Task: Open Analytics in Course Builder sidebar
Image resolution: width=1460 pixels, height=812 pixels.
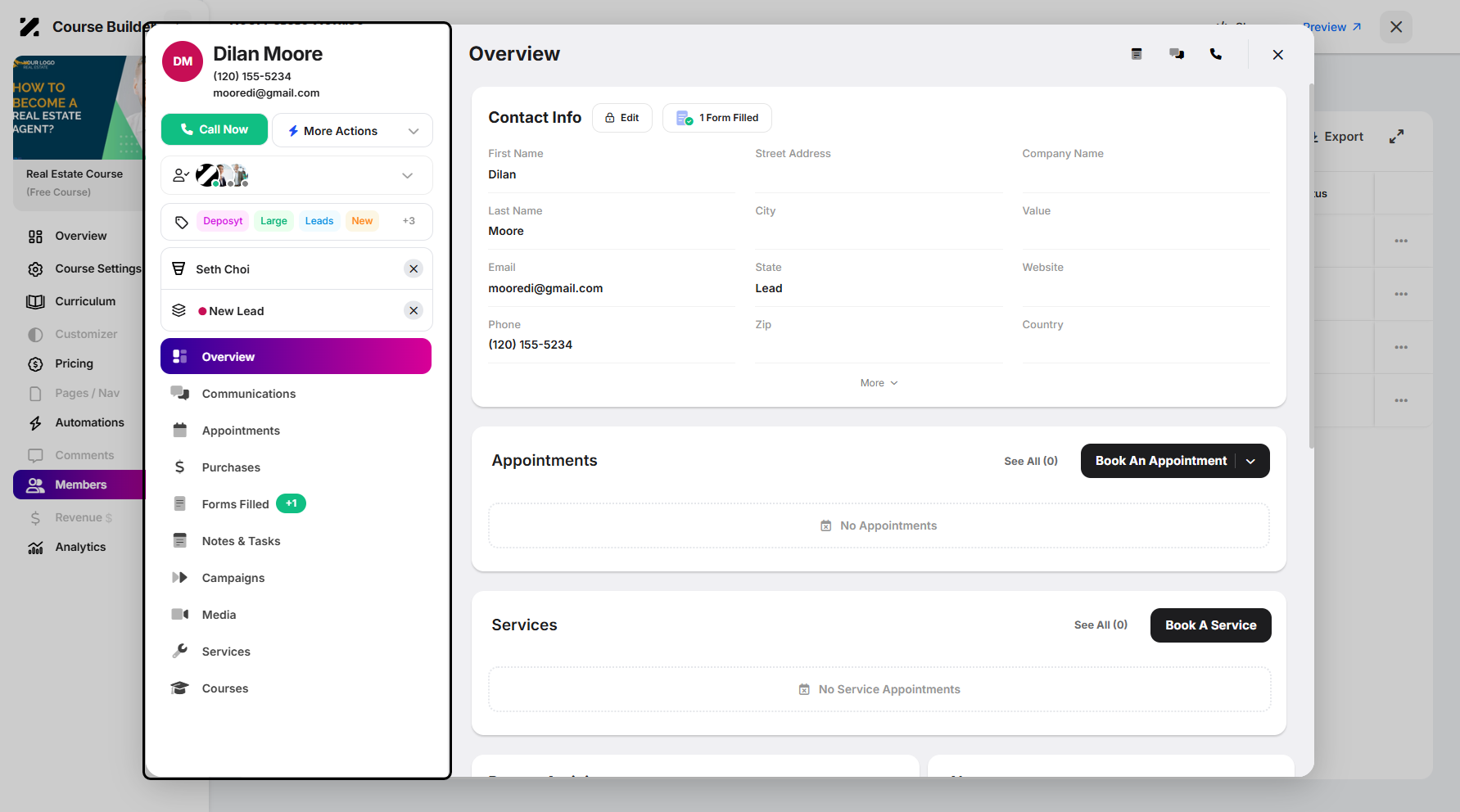Action: (79, 547)
